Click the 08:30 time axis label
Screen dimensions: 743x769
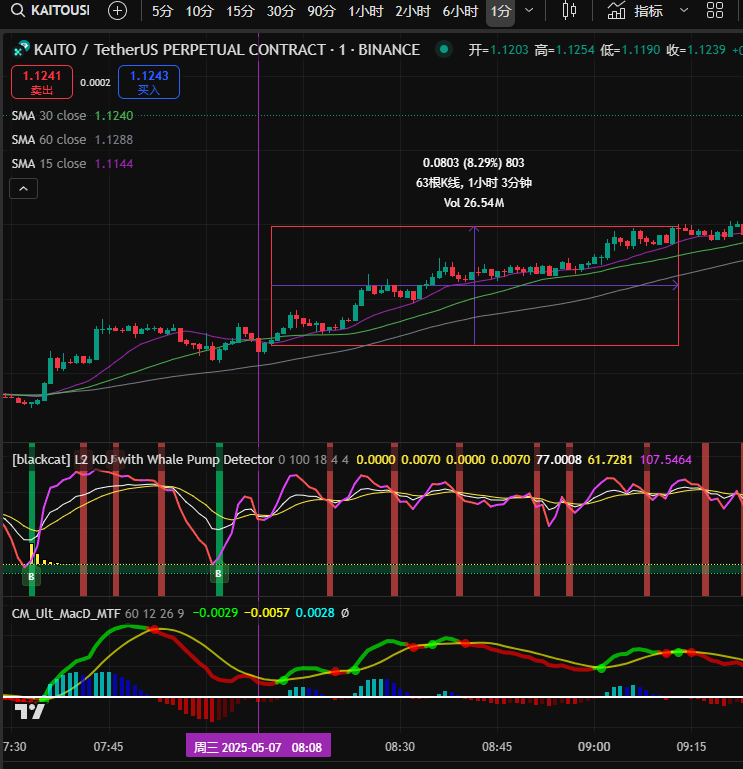(x=400, y=747)
